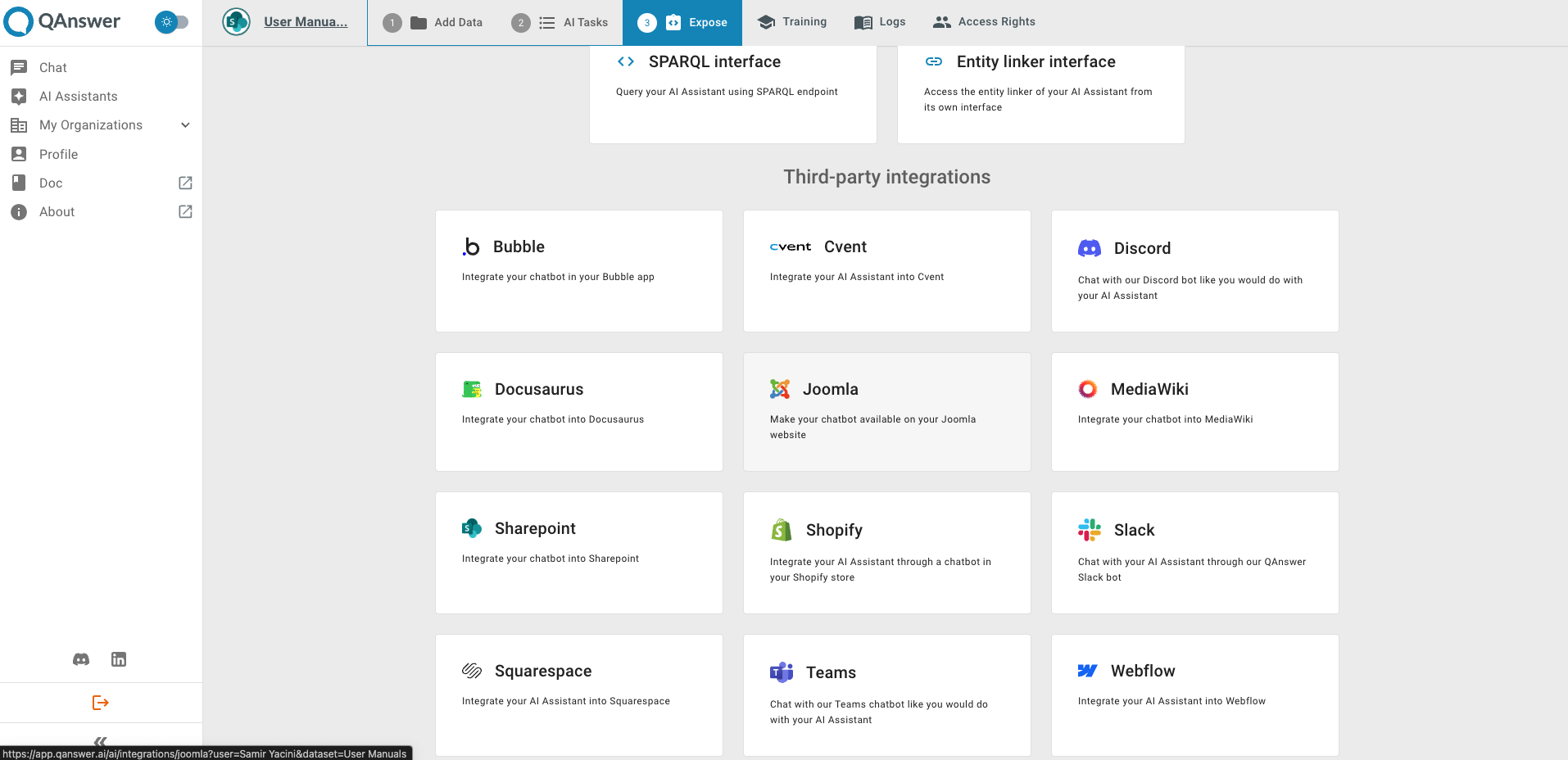Click the Microsoft Teams logo icon

tap(782, 672)
